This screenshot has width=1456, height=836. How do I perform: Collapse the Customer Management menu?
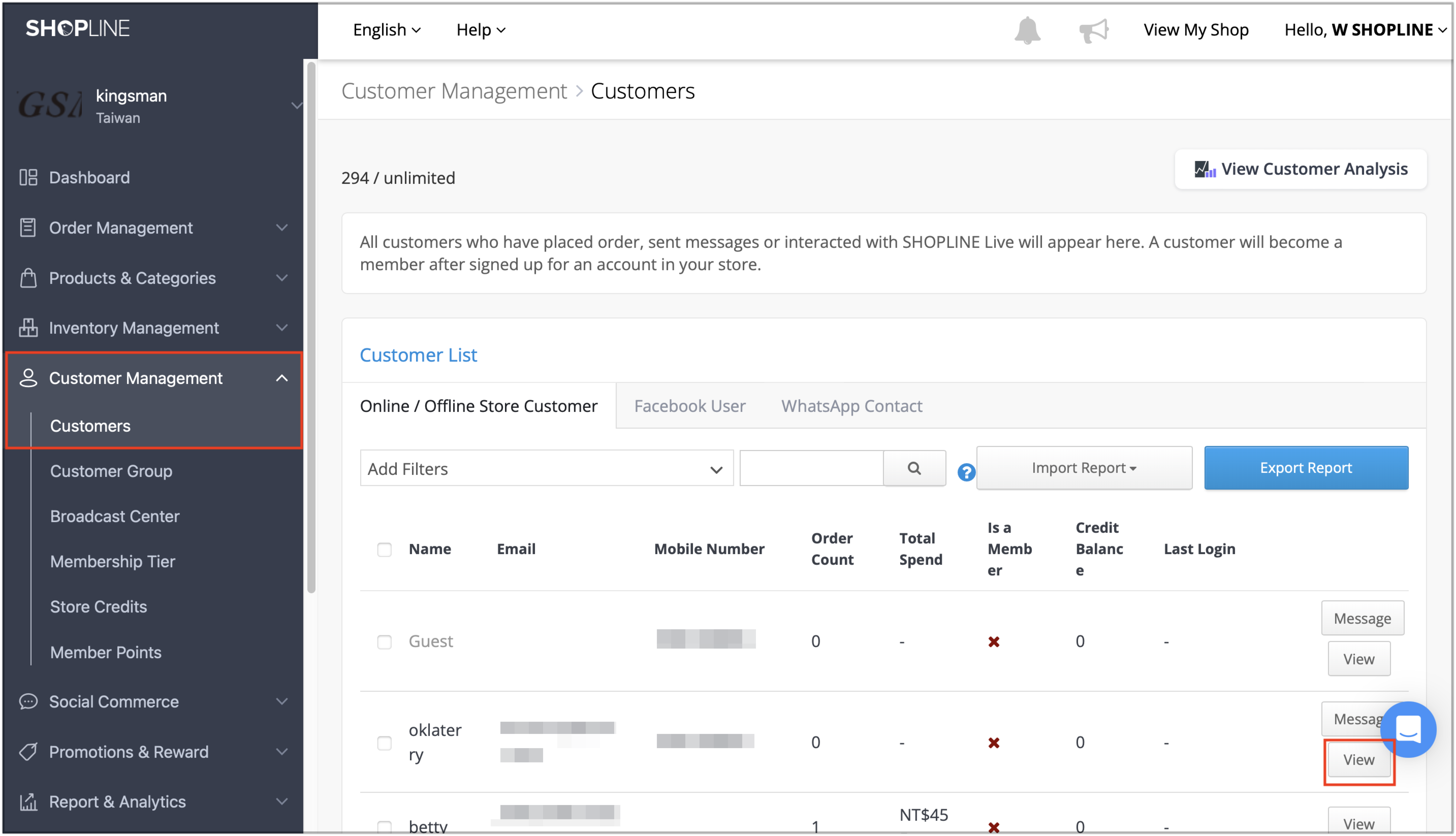281,378
